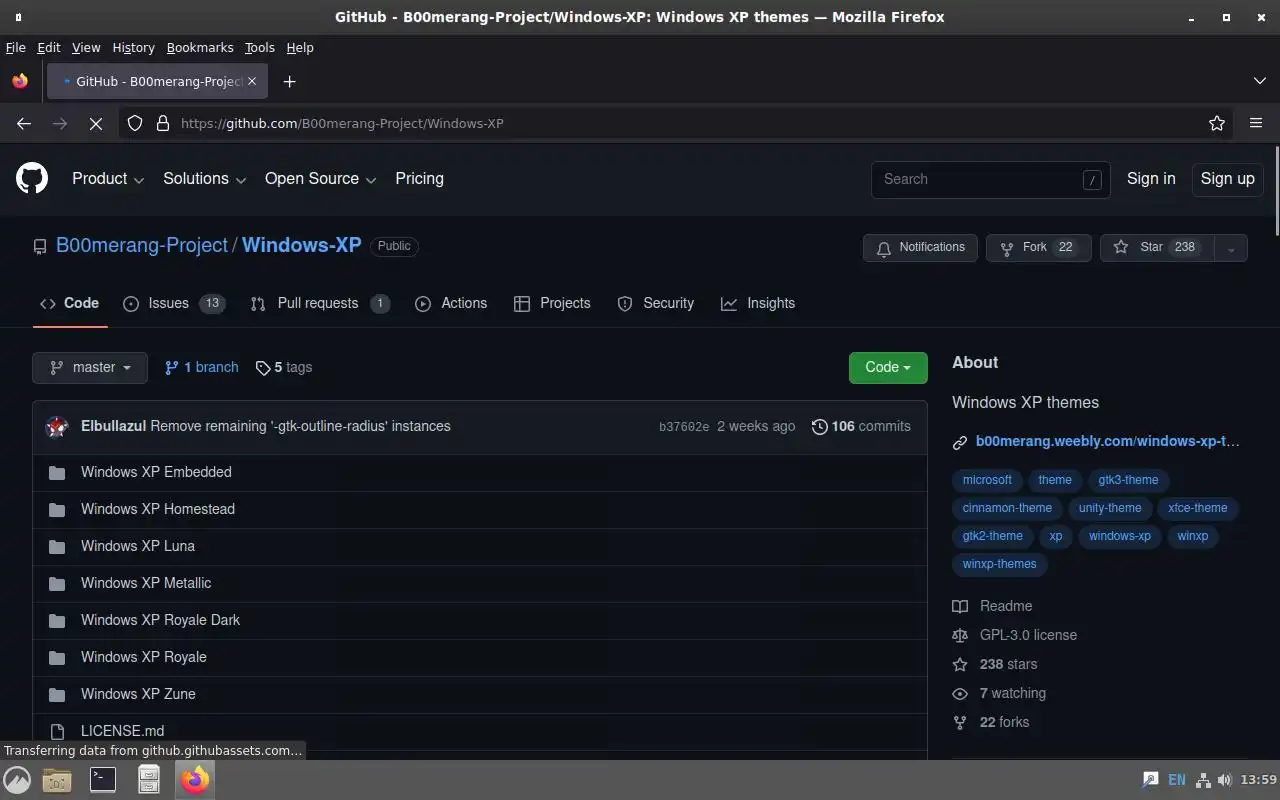
Task: Fork the repository with Fork button
Action: click(1038, 247)
